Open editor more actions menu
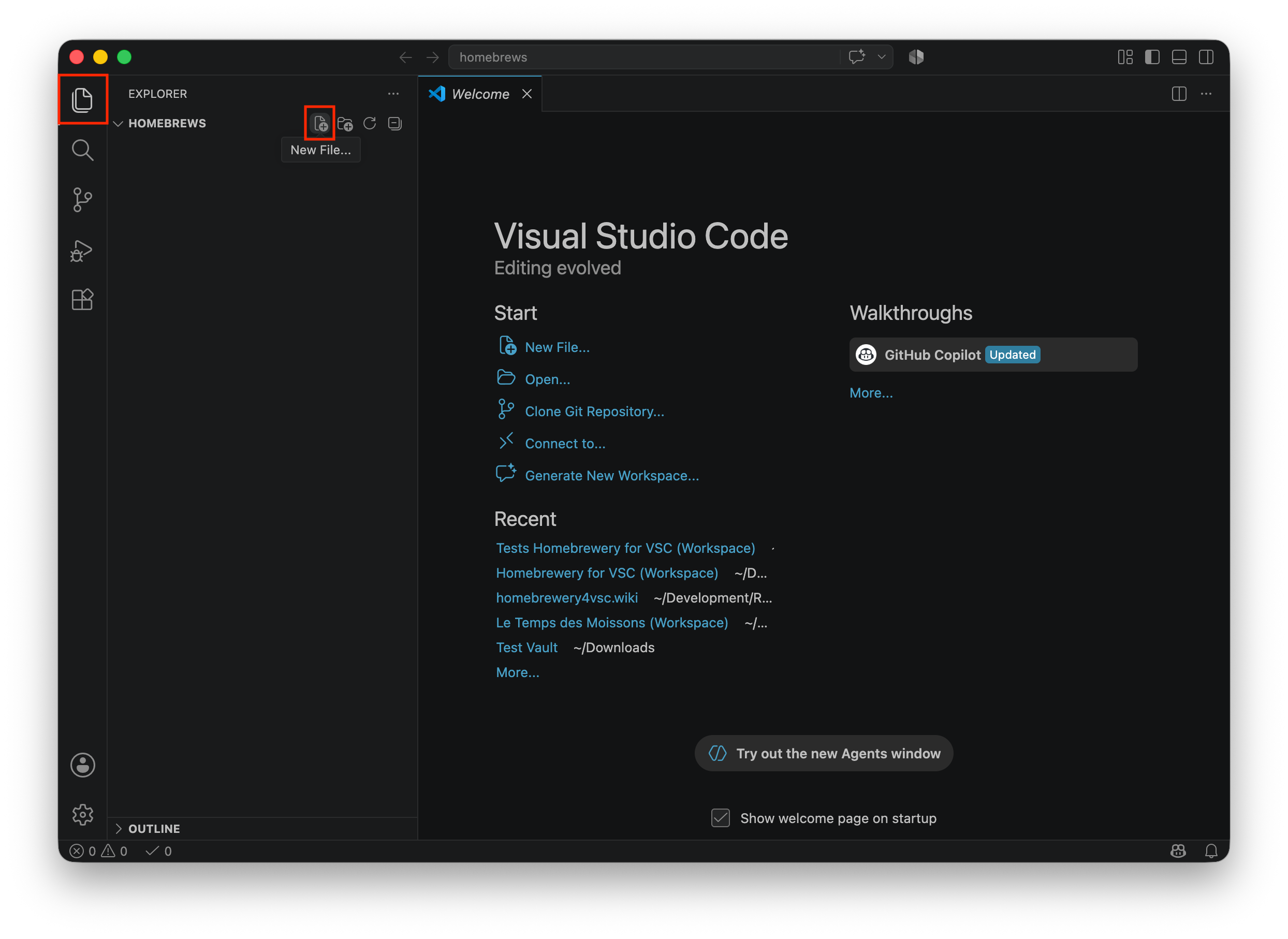This screenshot has height=939, width=1288. pos(1206,94)
